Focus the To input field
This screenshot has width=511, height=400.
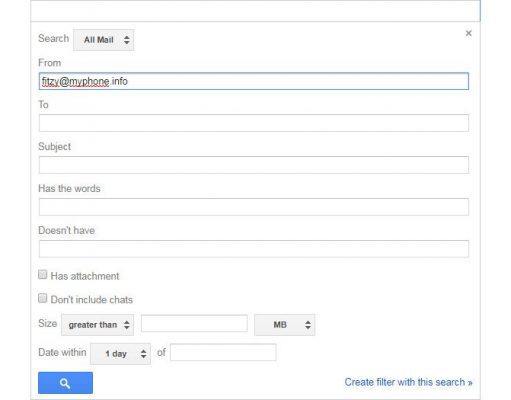coord(254,123)
